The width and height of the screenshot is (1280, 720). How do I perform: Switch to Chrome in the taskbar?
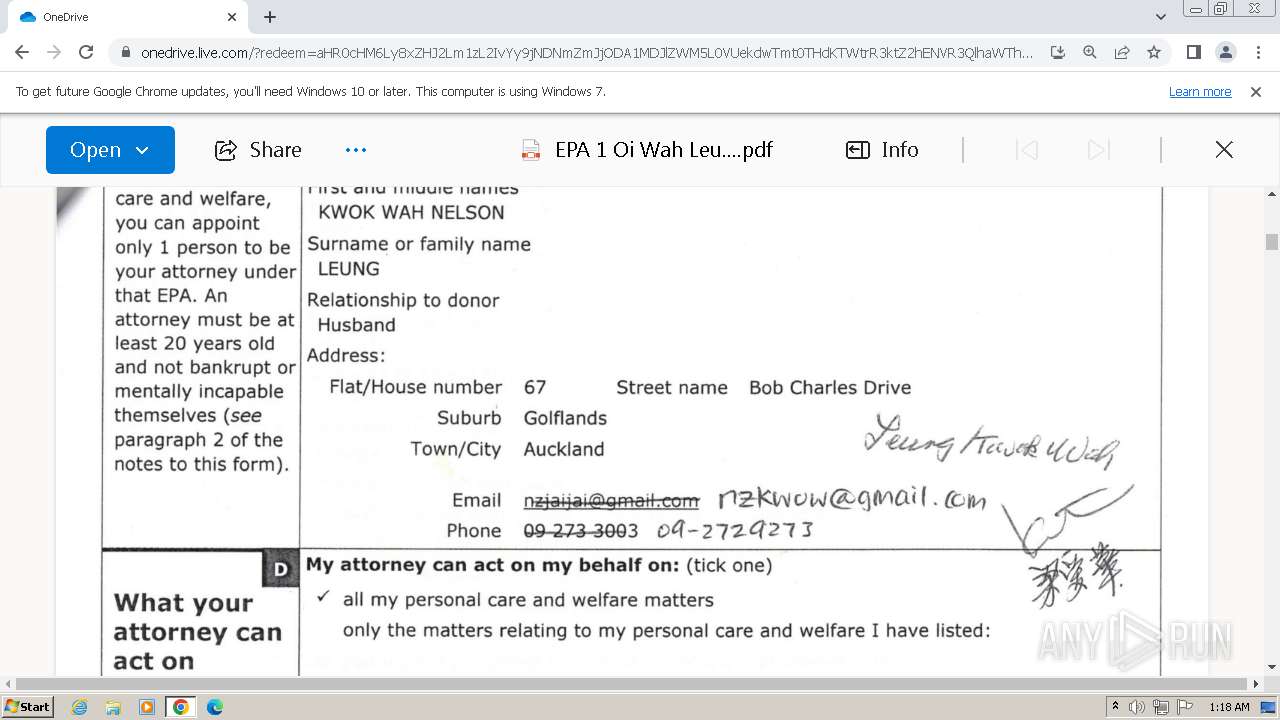pos(181,707)
